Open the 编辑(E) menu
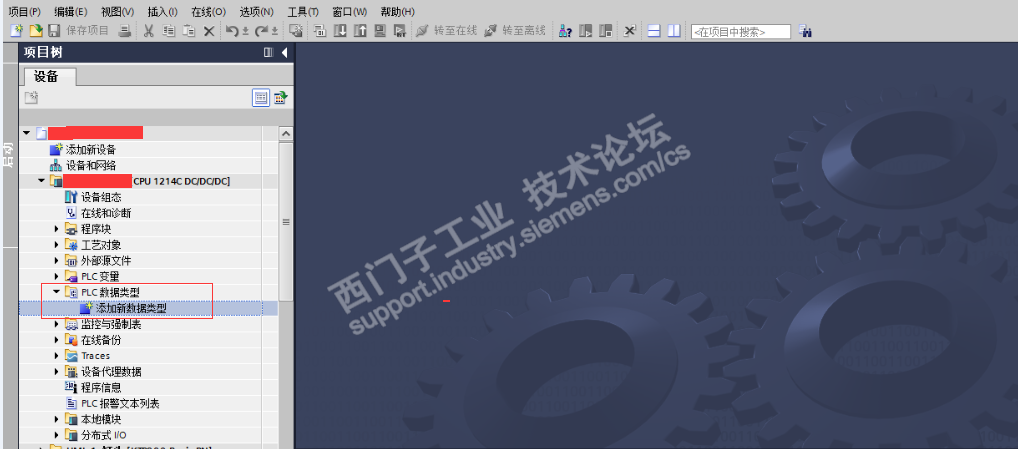Viewport: 1018px width, 449px height. pyautogui.click(x=71, y=12)
